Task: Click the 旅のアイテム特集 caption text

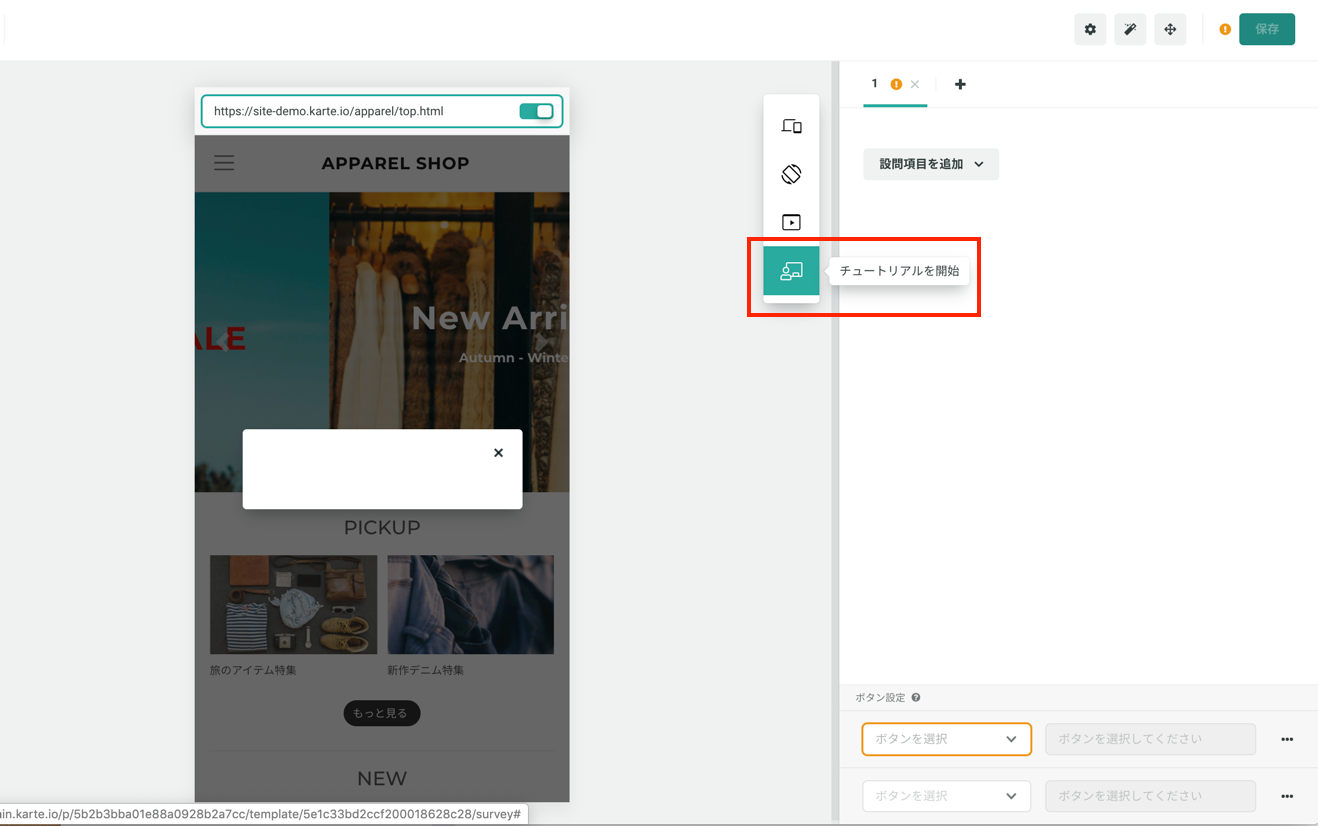Action: [253, 670]
